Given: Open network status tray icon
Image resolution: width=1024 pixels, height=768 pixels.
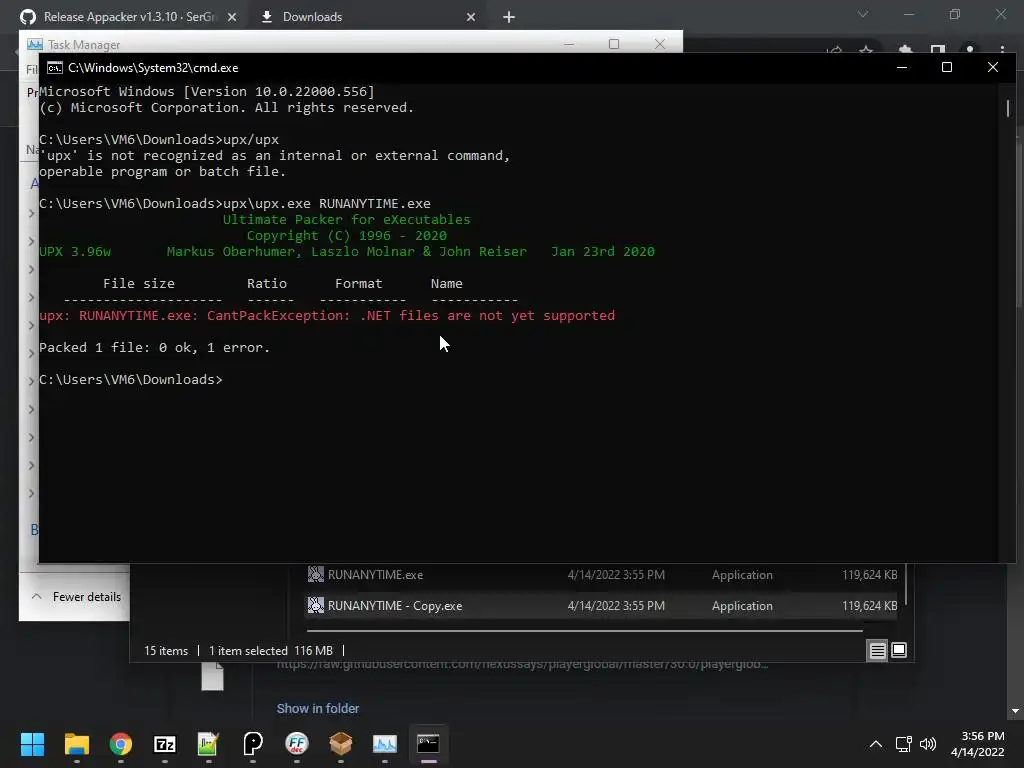Looking at the screenshot, I should (904, 744).
